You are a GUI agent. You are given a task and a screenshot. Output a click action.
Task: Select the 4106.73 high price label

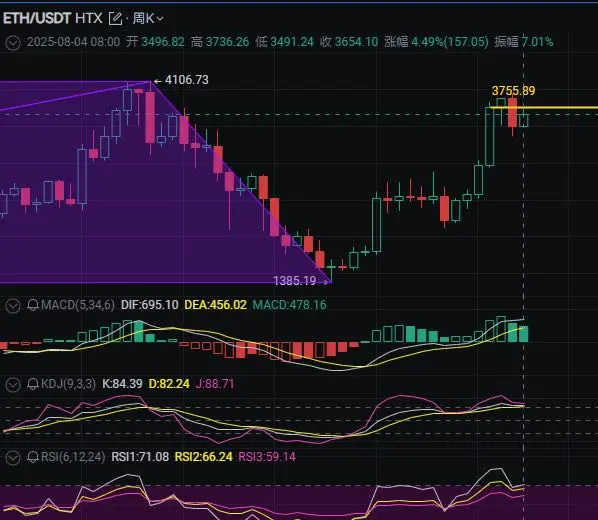(186, 80)
